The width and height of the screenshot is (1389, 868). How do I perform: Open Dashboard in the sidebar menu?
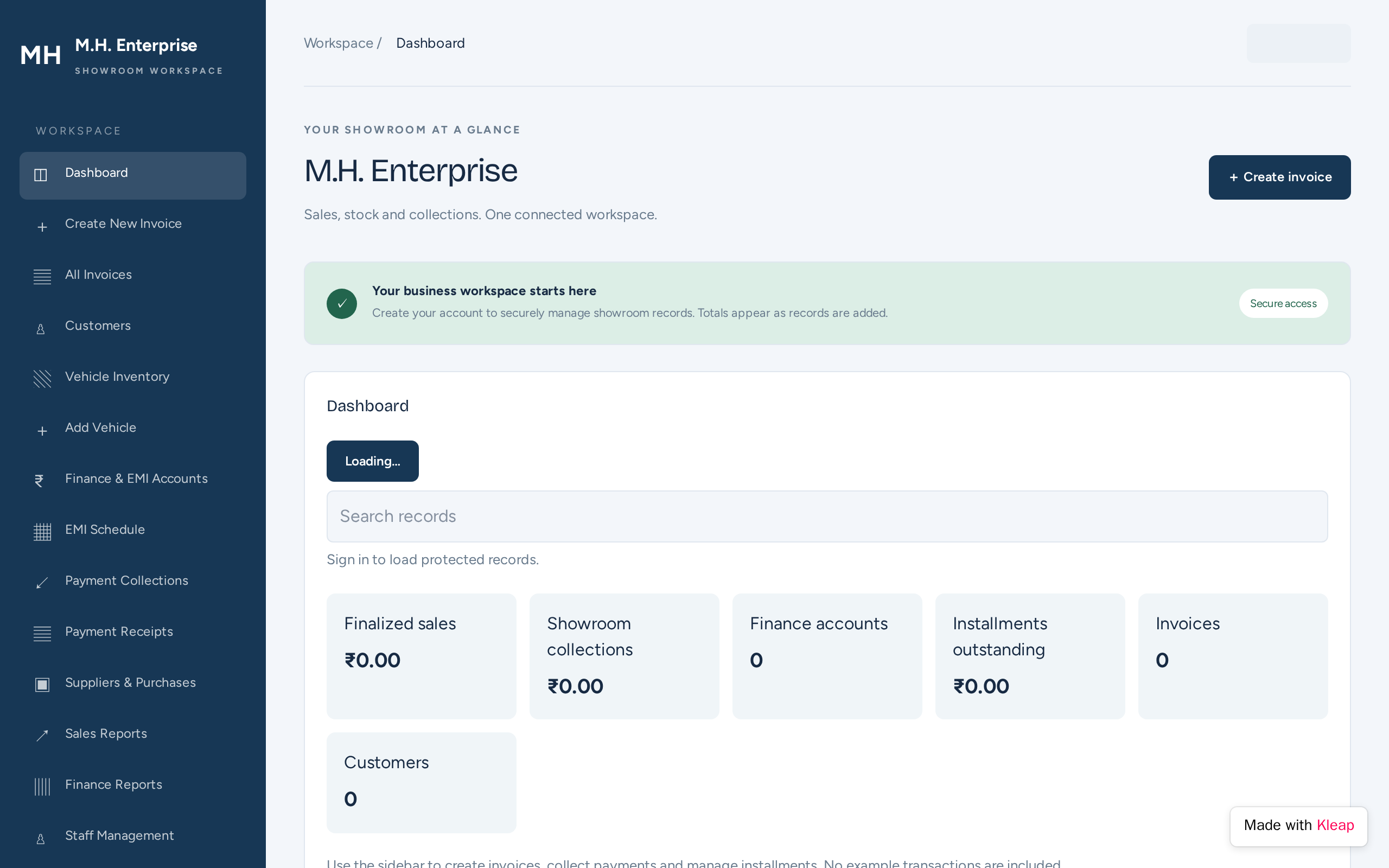coord(132,176)
